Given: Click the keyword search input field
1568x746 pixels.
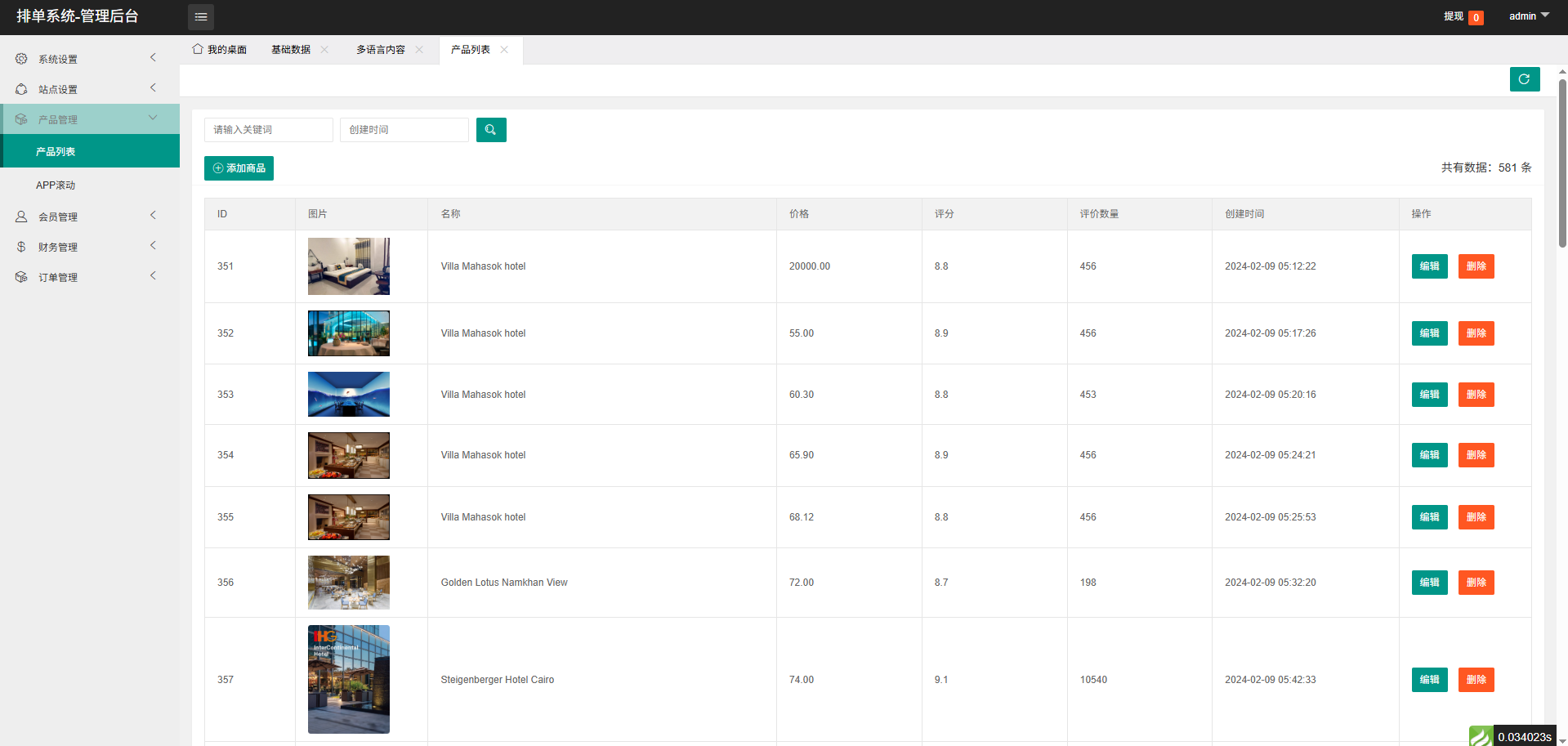Looking at the screenshot, I should click(268, 130).
